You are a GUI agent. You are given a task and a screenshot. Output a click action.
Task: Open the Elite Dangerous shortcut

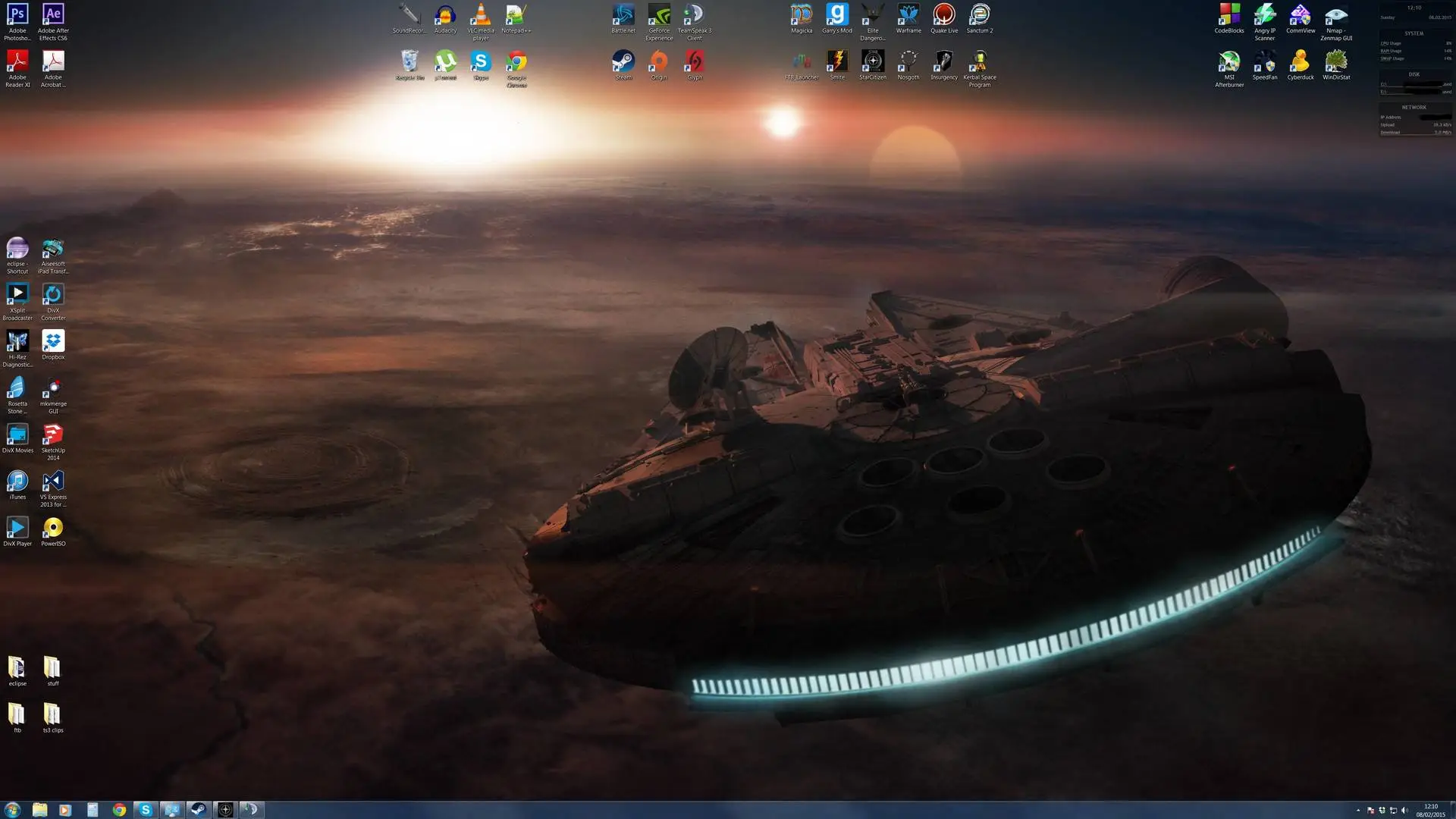(873, 22)
